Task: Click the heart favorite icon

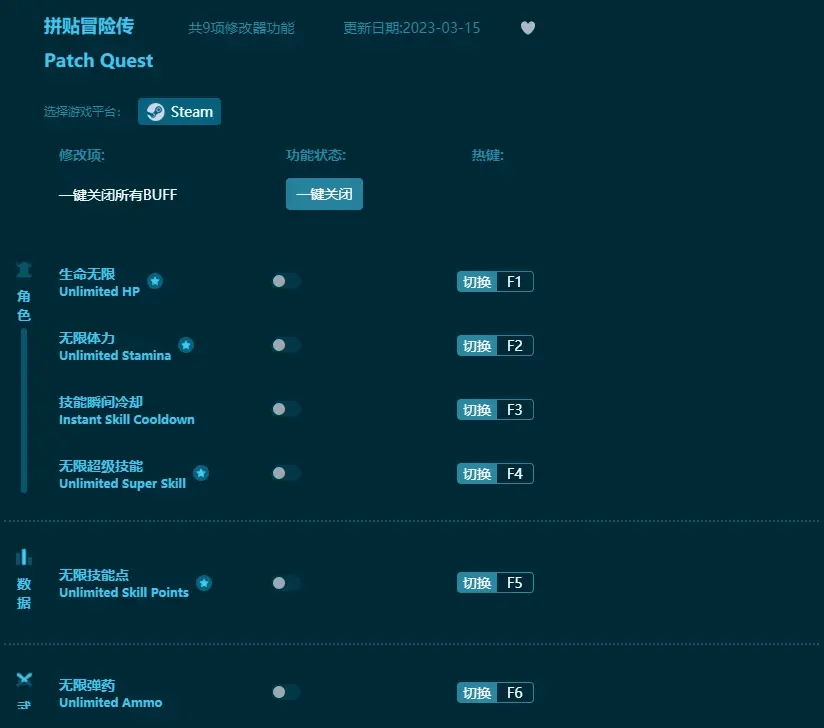Action: pos(527,28)
